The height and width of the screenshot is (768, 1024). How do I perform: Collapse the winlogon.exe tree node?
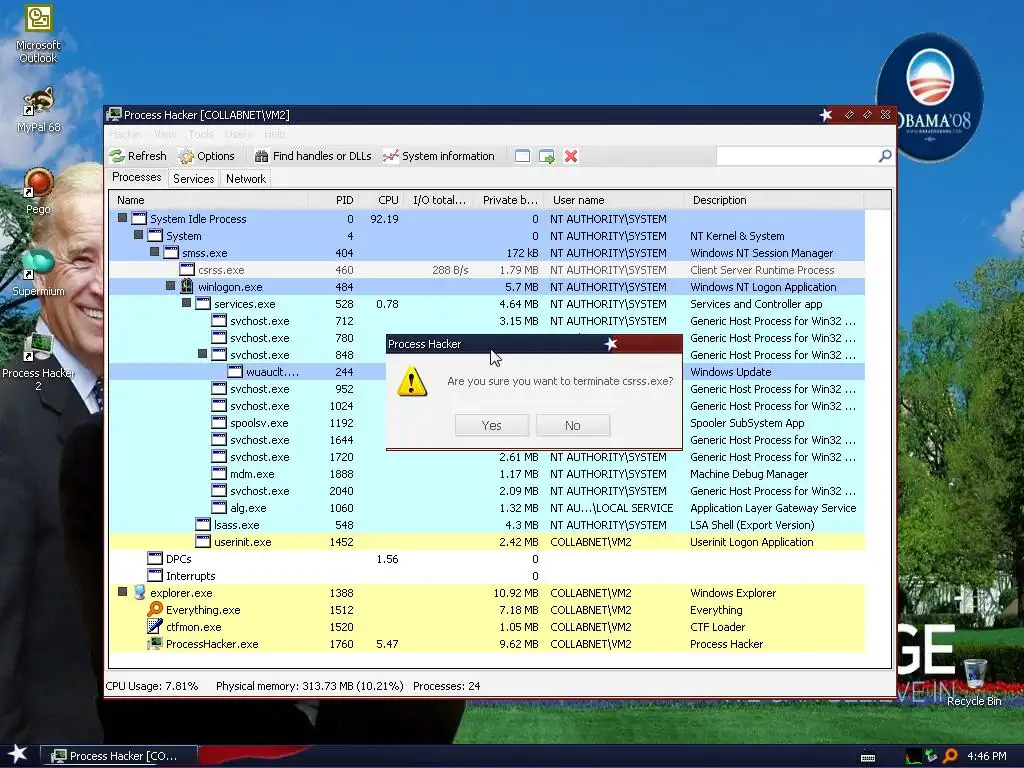pos(170,286)
